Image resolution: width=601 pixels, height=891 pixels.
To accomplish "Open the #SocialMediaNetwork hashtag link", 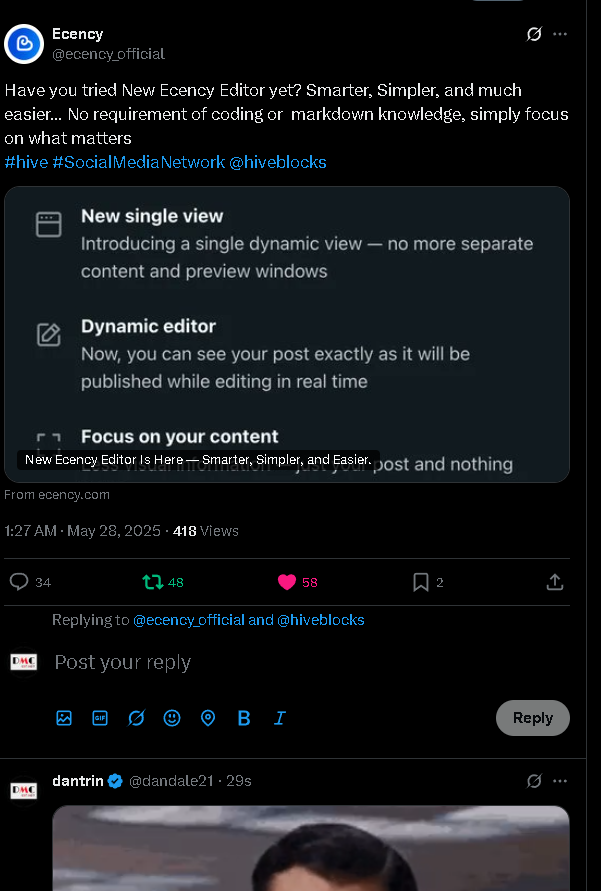I will [139, 163].
